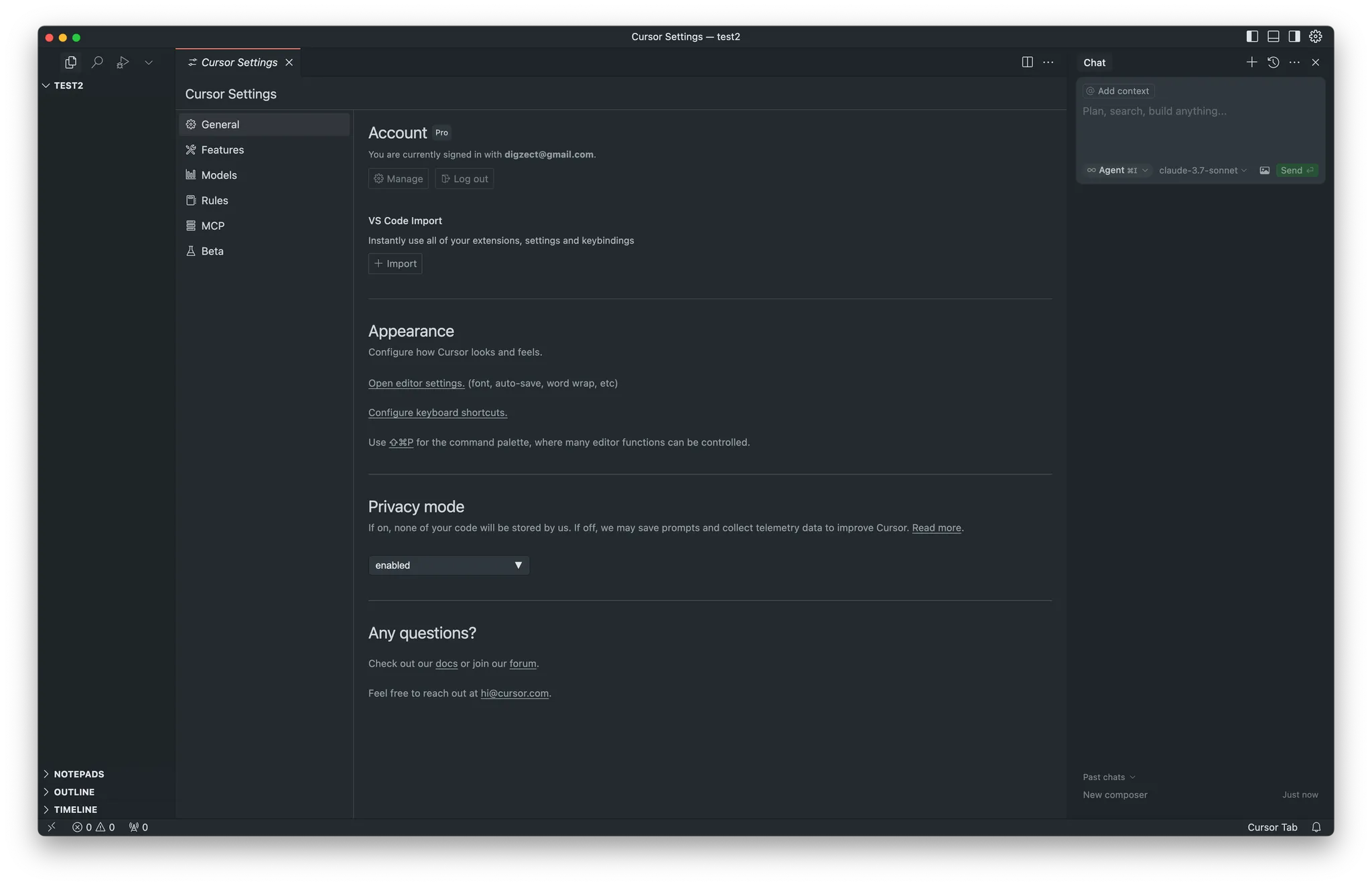Select the Features settings category
The height and width of the screenshot is (886, 1372).
[264, 150]
